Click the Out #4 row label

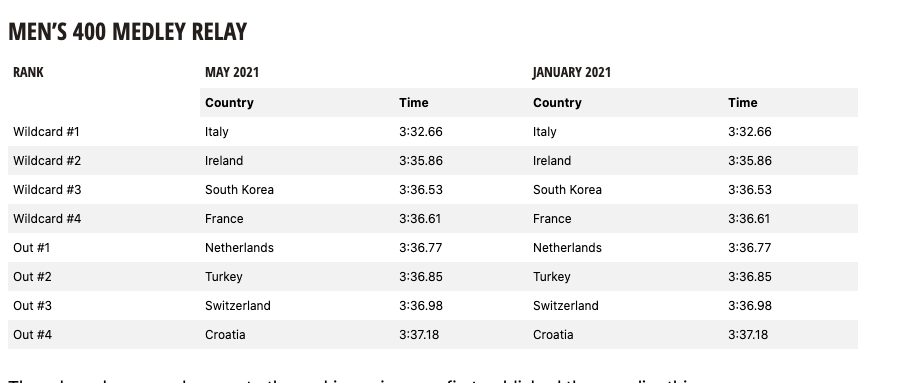[x=32, y=335]
